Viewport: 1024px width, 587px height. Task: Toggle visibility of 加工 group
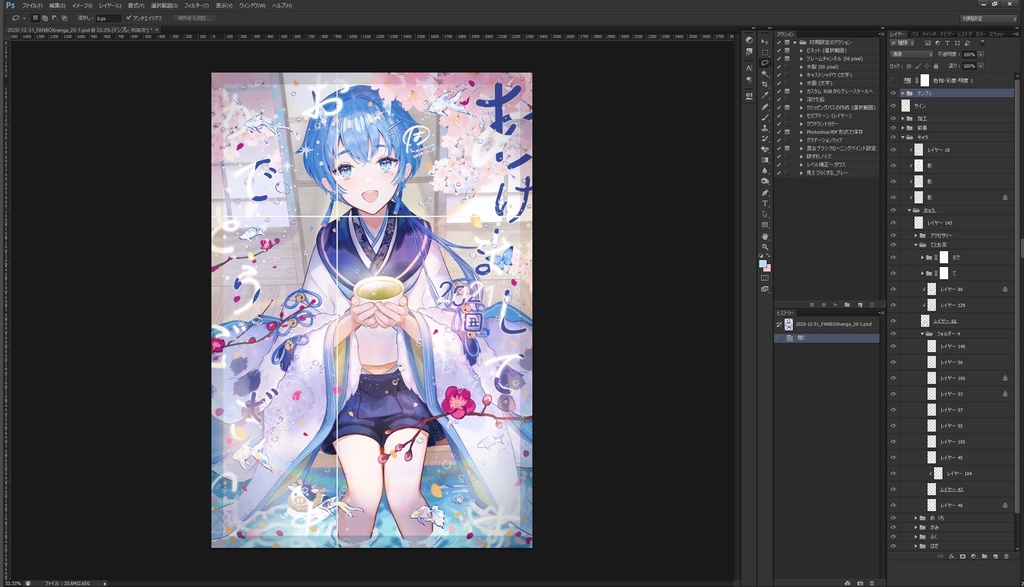tap(893, 119)
